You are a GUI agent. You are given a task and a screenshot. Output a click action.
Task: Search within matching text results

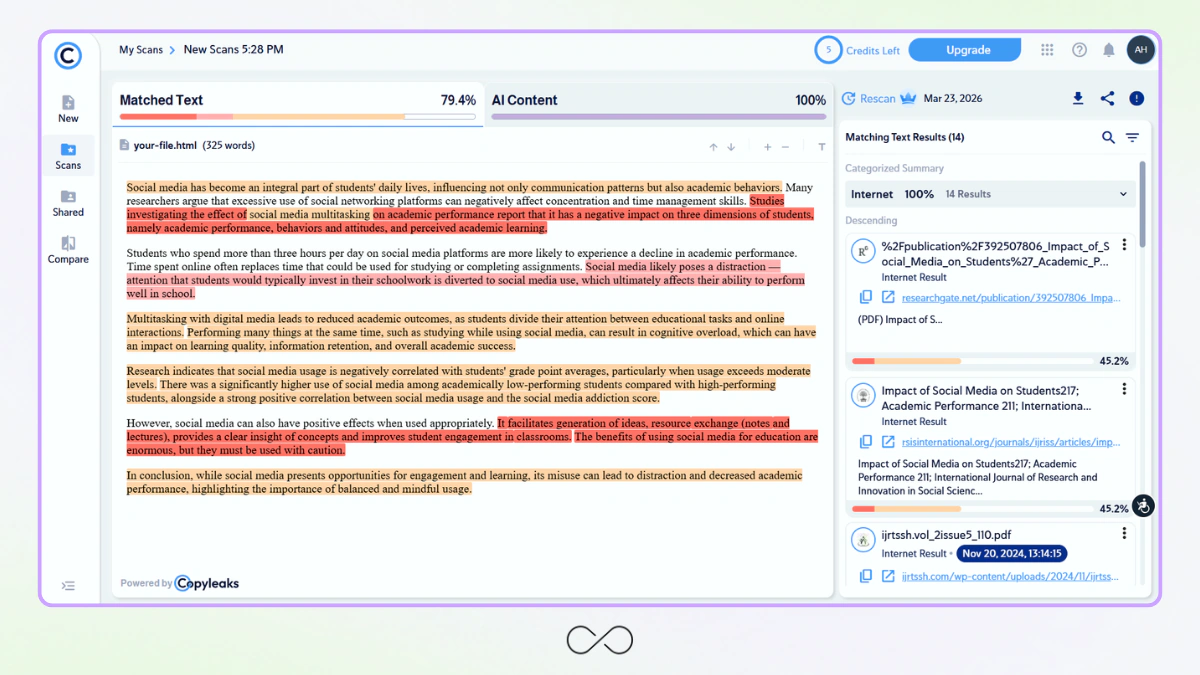[x=1108, y=137]
